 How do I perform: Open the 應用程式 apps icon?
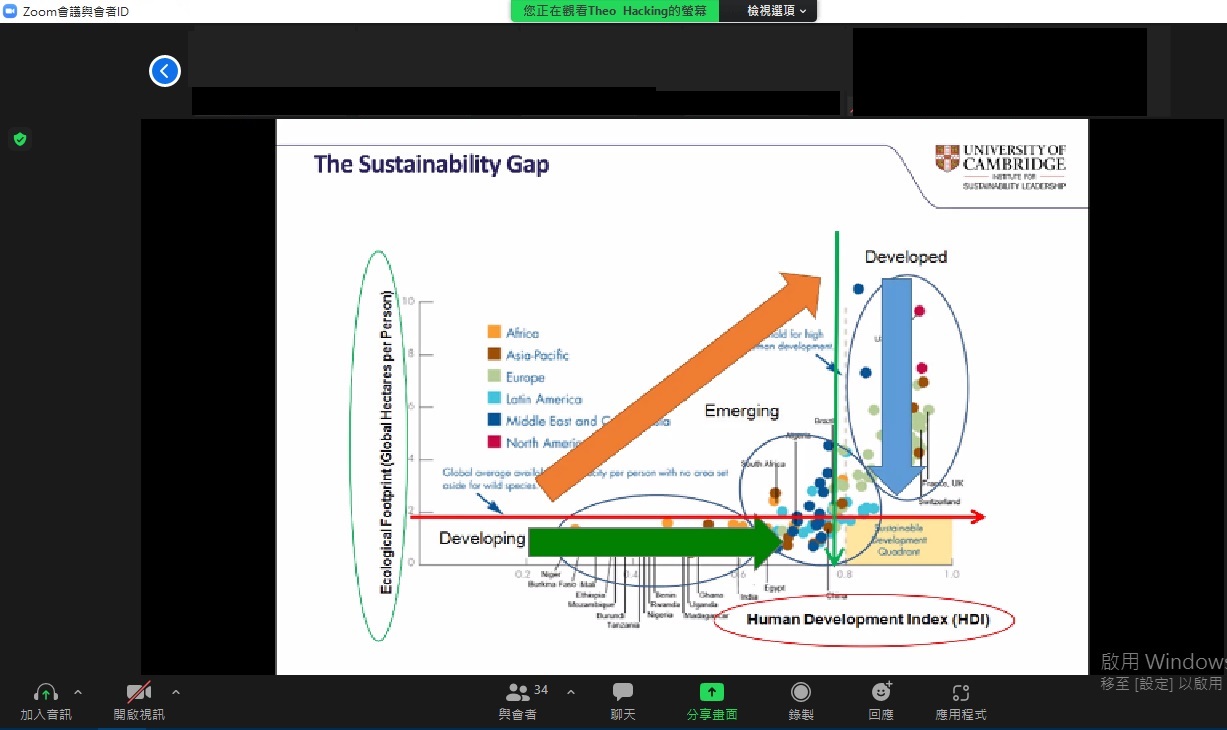click(960, 692)
